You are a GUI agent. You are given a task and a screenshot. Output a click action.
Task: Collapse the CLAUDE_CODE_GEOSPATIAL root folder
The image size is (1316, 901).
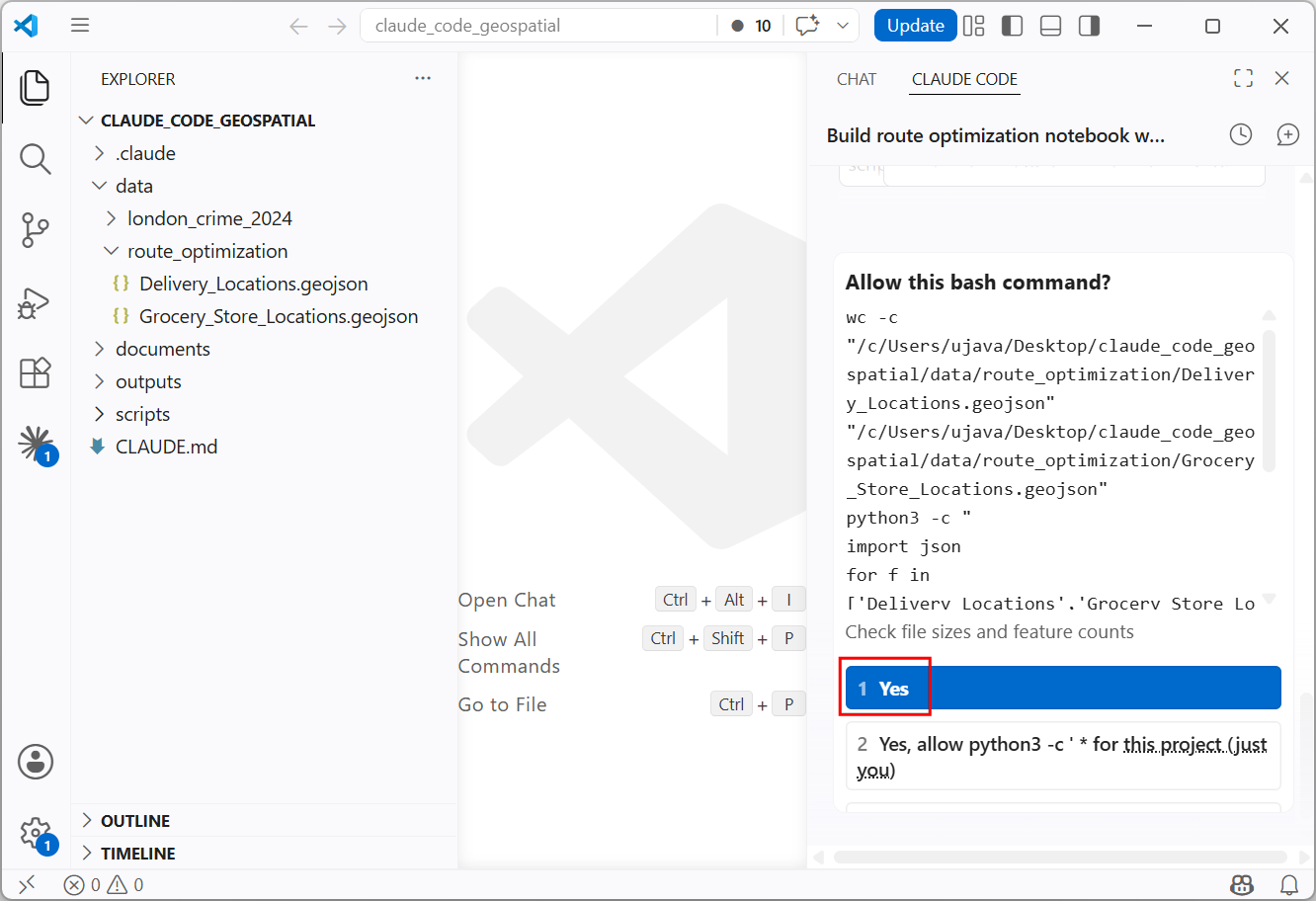[207, 121]
